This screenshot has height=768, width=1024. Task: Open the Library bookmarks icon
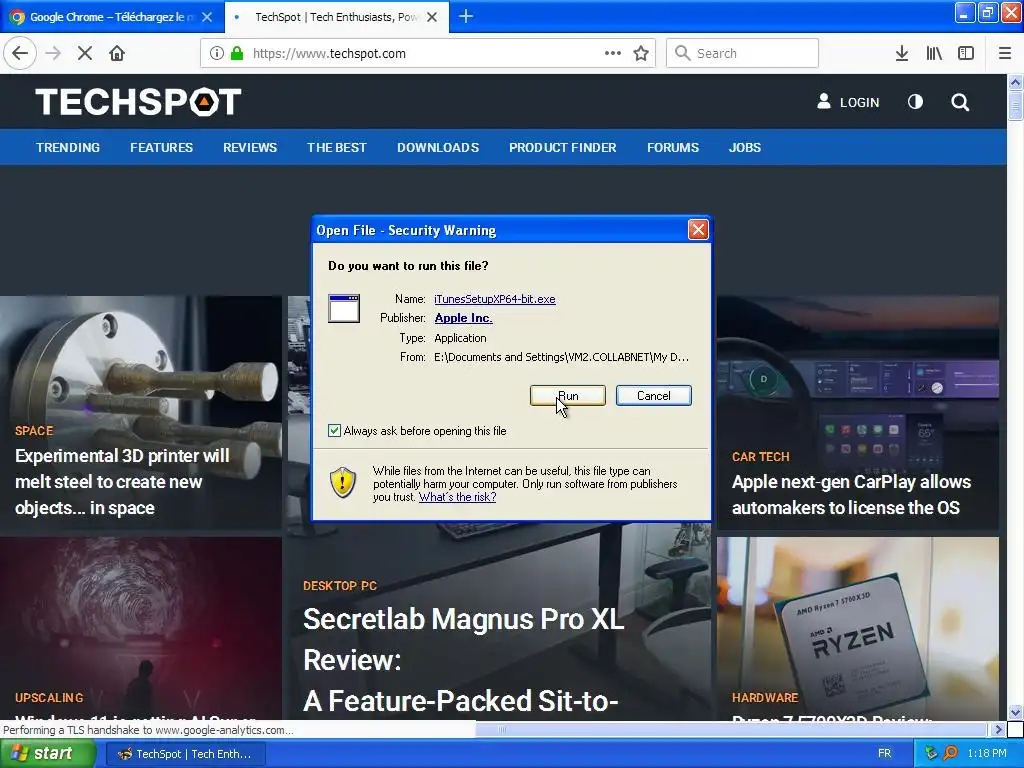(x=934, y=54)
